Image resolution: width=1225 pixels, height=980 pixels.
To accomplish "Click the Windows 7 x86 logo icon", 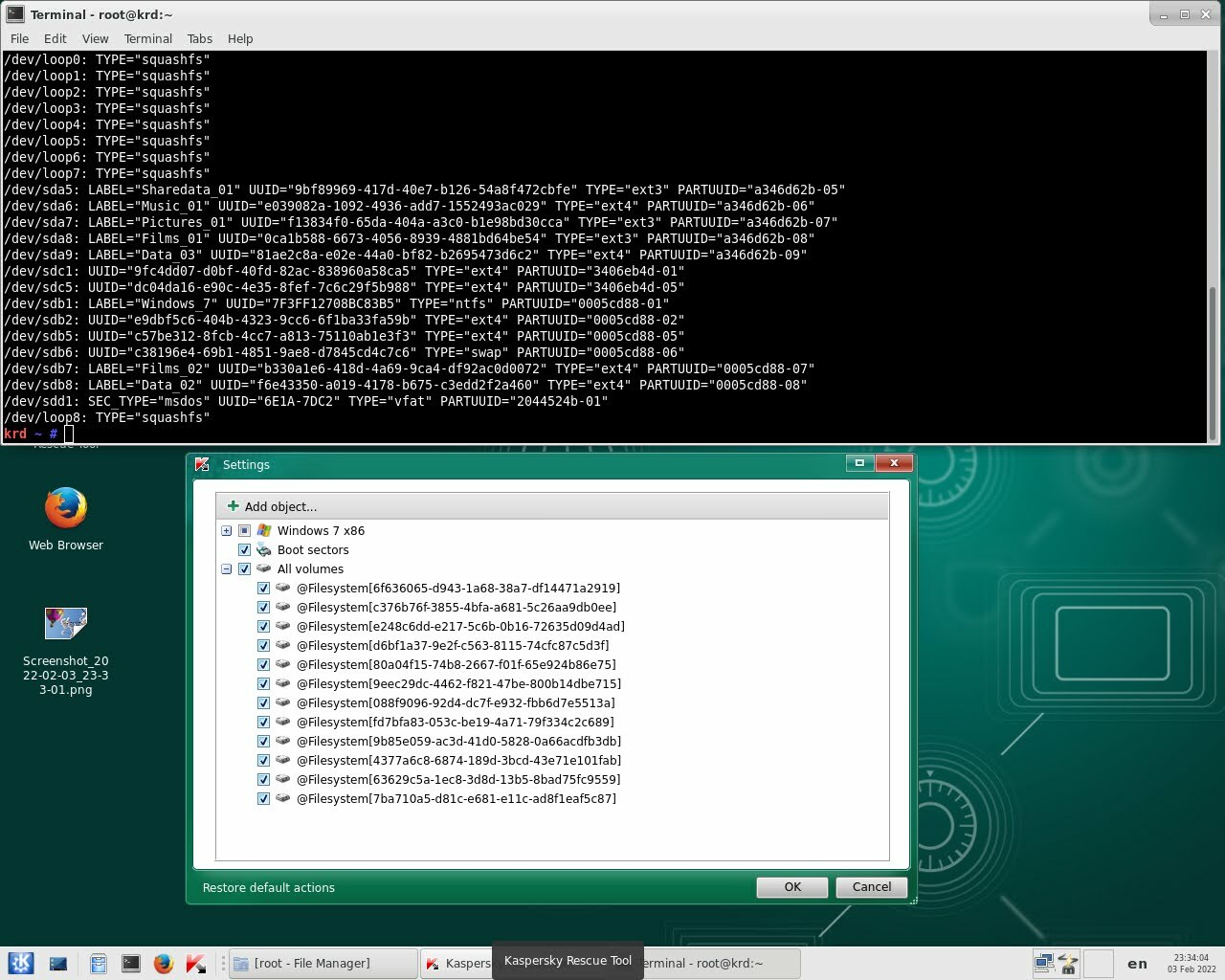I will click(x=264, y=530).
